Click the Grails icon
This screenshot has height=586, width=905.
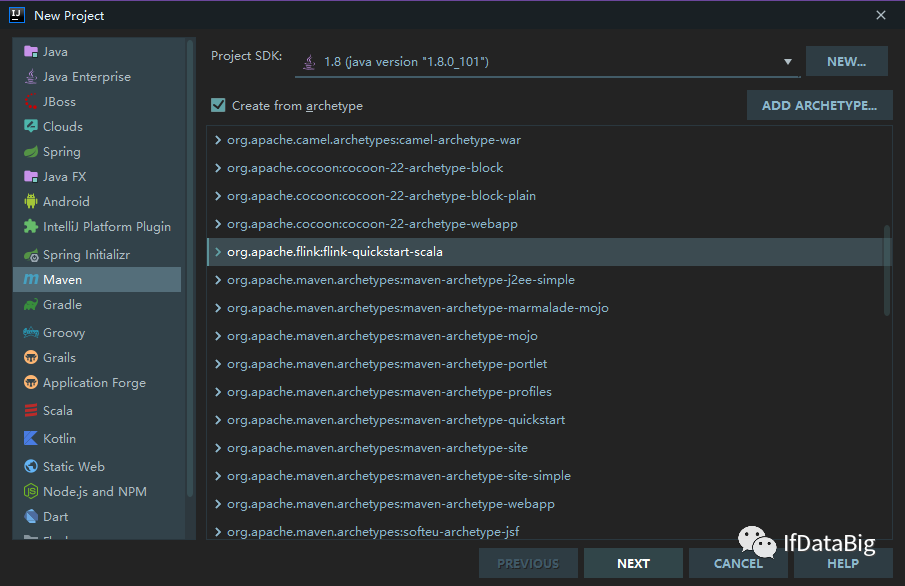[31, 358]
